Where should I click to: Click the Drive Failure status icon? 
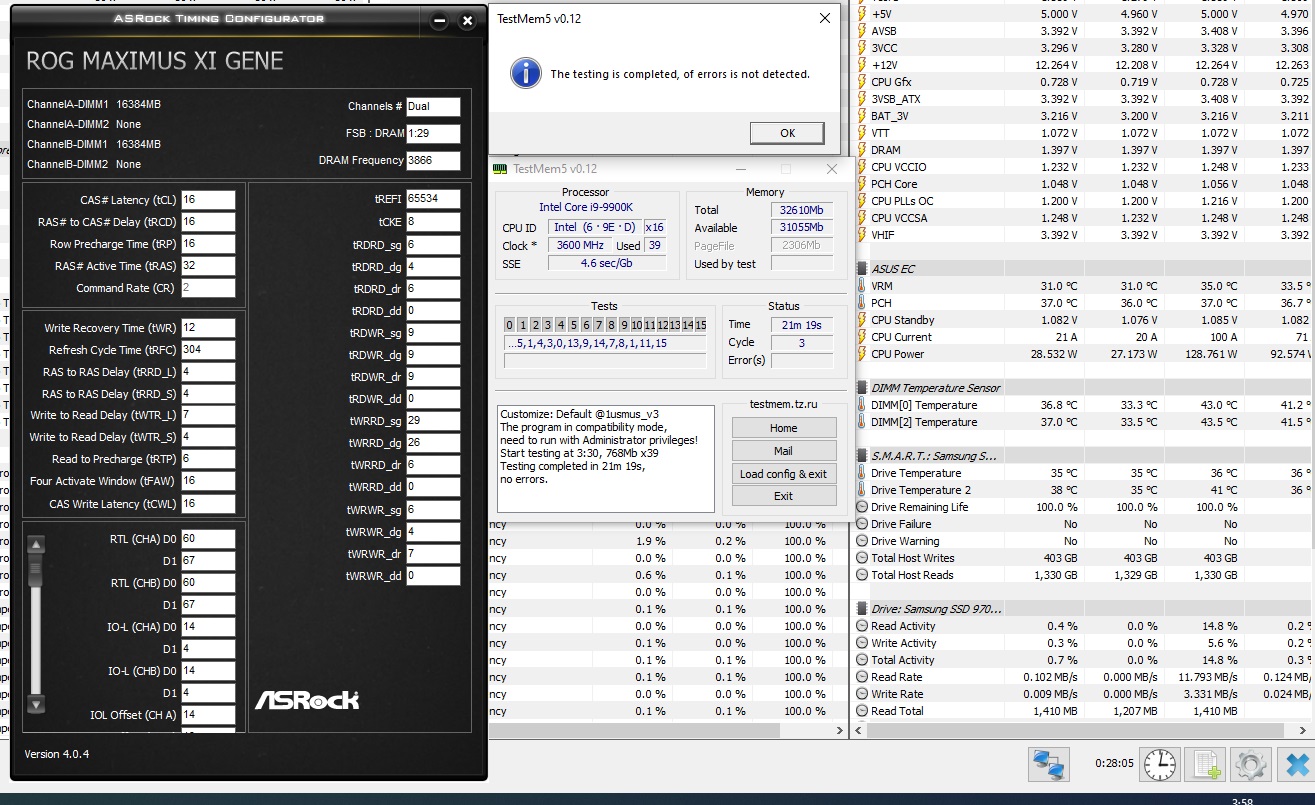pyautogui.click(x=862, y=524)
